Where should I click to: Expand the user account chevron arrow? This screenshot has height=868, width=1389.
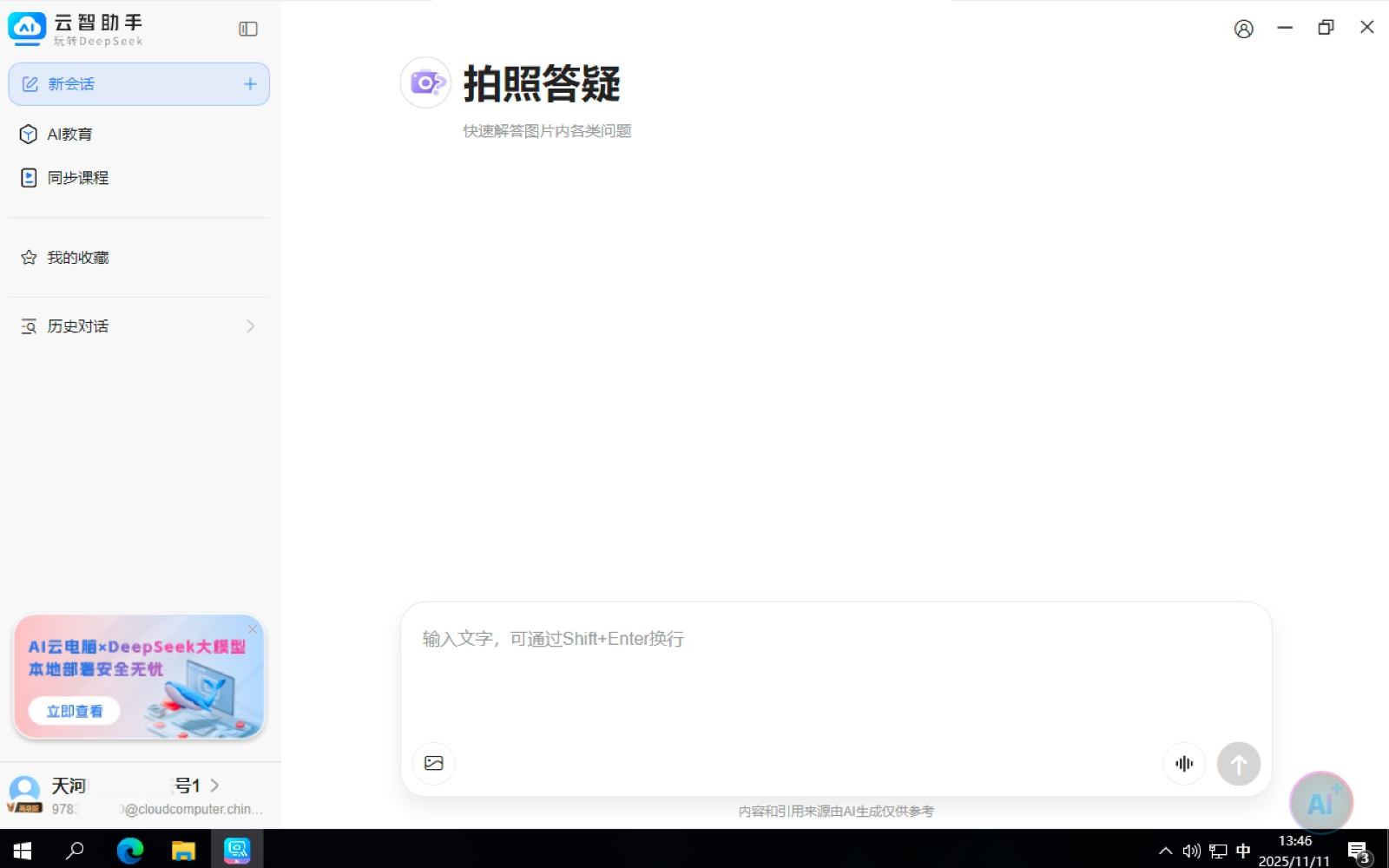coord(214,786)
